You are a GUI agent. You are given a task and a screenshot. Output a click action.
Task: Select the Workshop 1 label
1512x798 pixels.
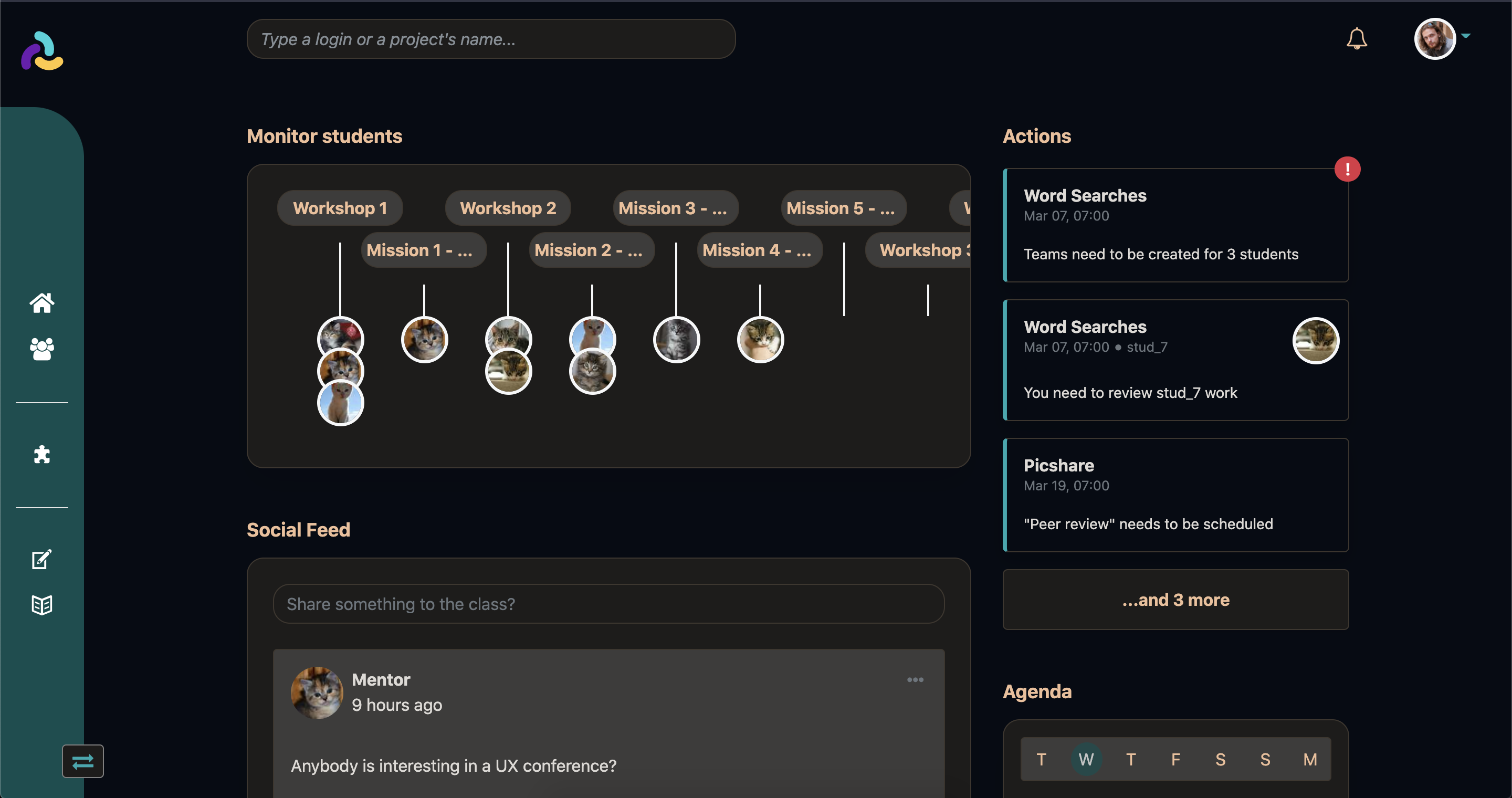point(340,208)
